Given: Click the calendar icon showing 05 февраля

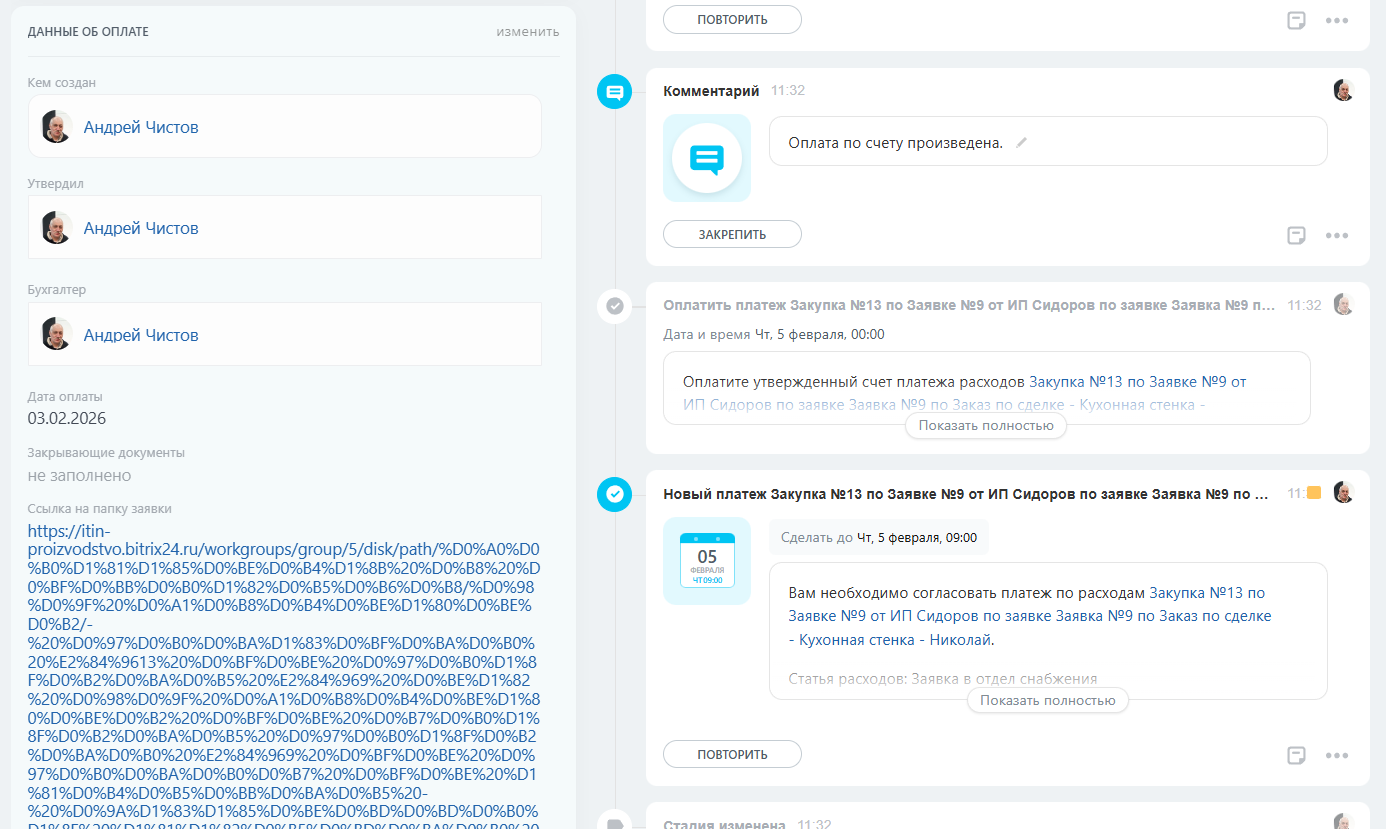Looking at the screenshot, I should click(707, 560).
